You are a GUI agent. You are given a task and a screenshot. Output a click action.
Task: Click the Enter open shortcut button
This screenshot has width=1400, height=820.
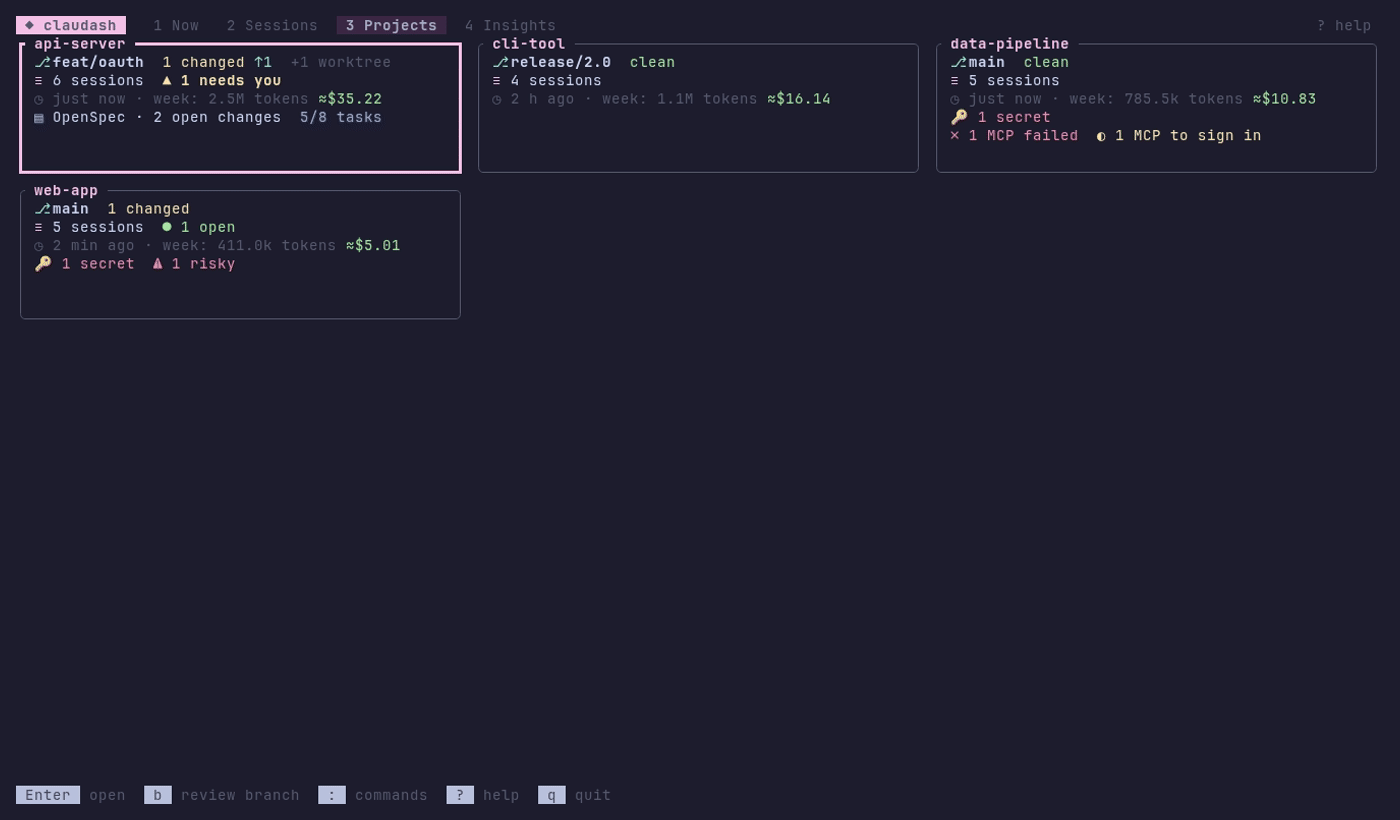click(x=48, y=796)
